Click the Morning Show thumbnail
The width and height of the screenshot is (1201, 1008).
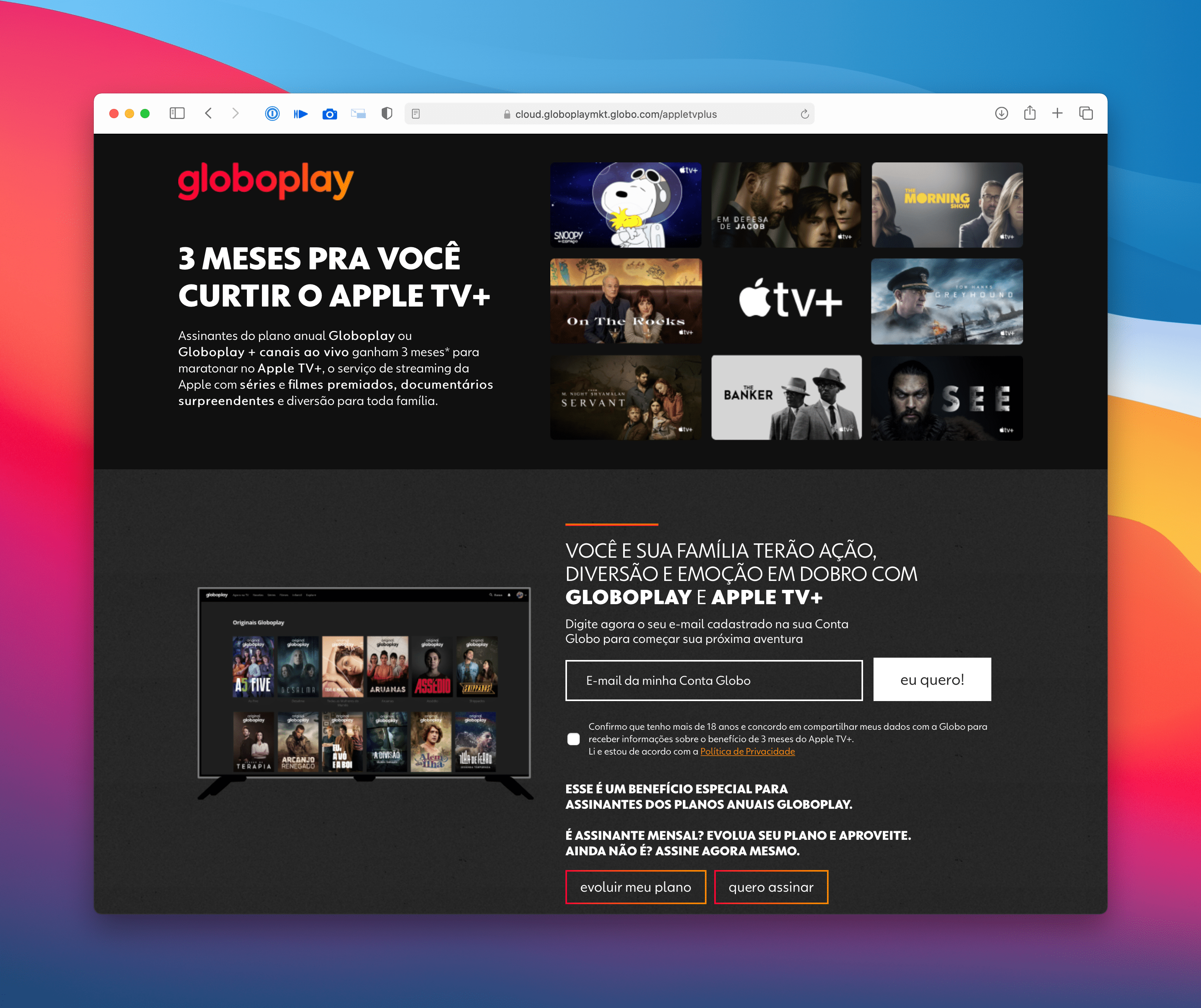point(949,205)
